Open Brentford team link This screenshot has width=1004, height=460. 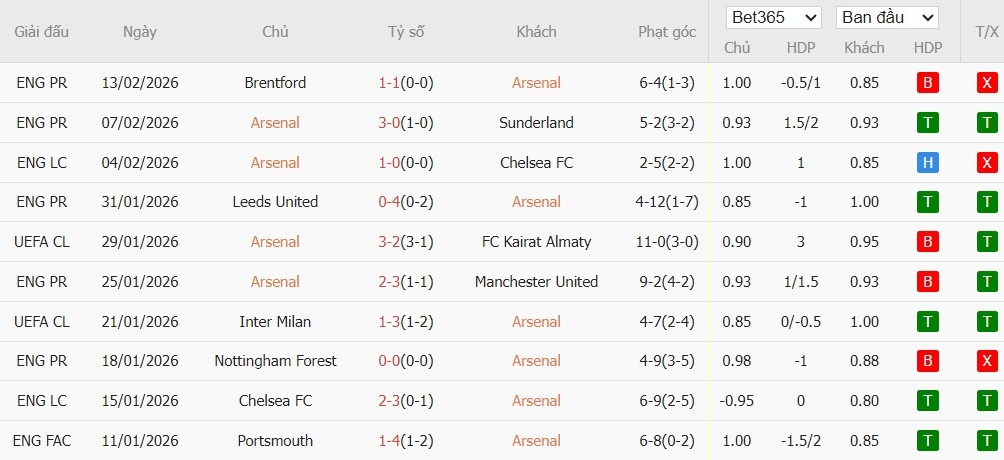[275, 83]
